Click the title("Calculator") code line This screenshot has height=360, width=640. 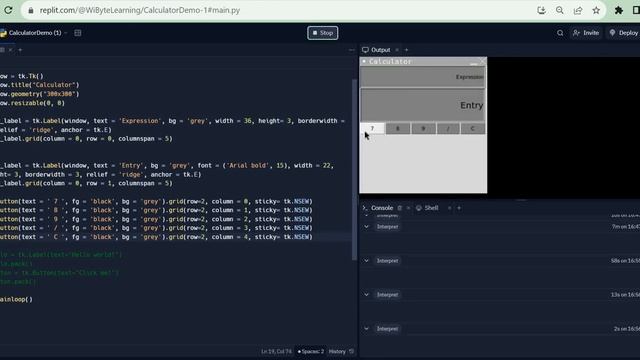(x=40, y=85)
